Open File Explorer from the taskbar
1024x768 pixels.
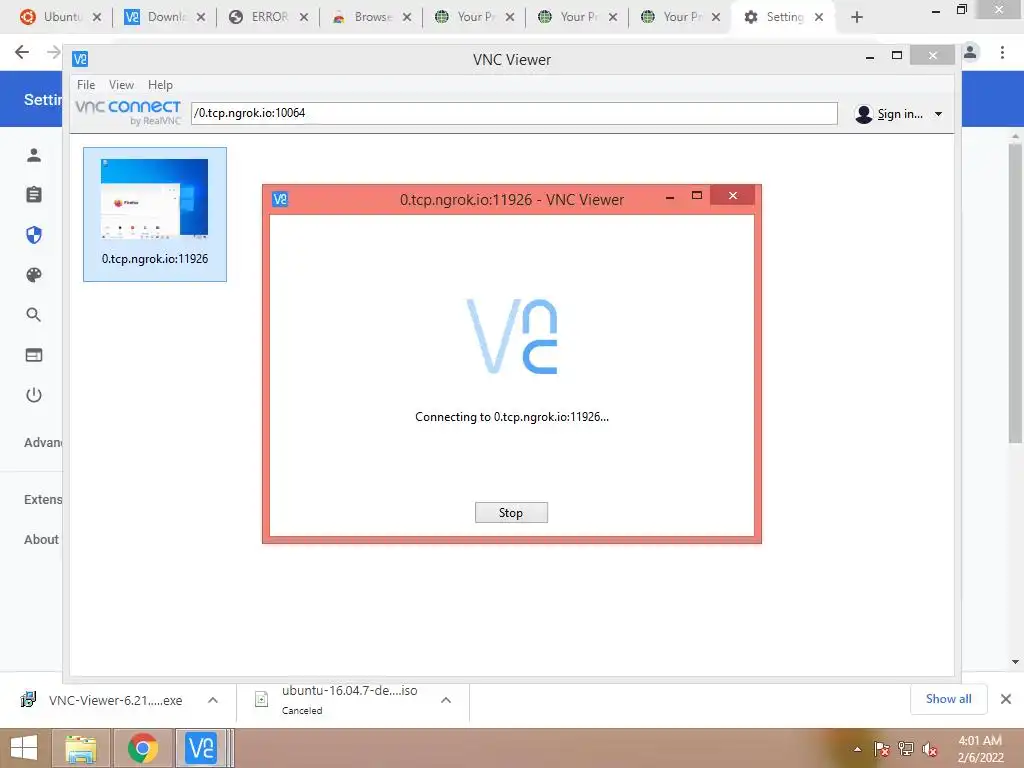click(x=80, y=748)
